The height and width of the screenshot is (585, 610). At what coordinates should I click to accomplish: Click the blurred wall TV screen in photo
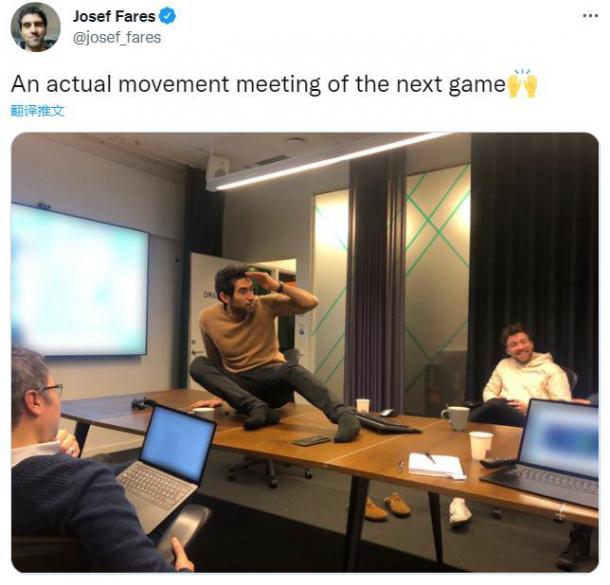coord(79,279)
